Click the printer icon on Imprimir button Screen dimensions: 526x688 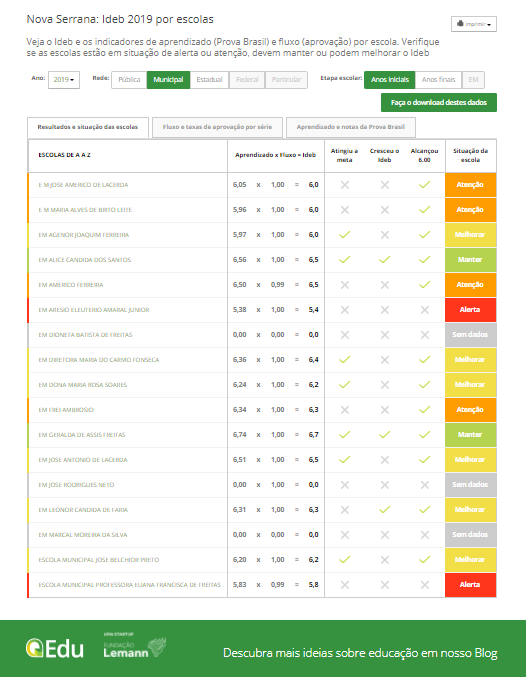[x=460, y=24]
